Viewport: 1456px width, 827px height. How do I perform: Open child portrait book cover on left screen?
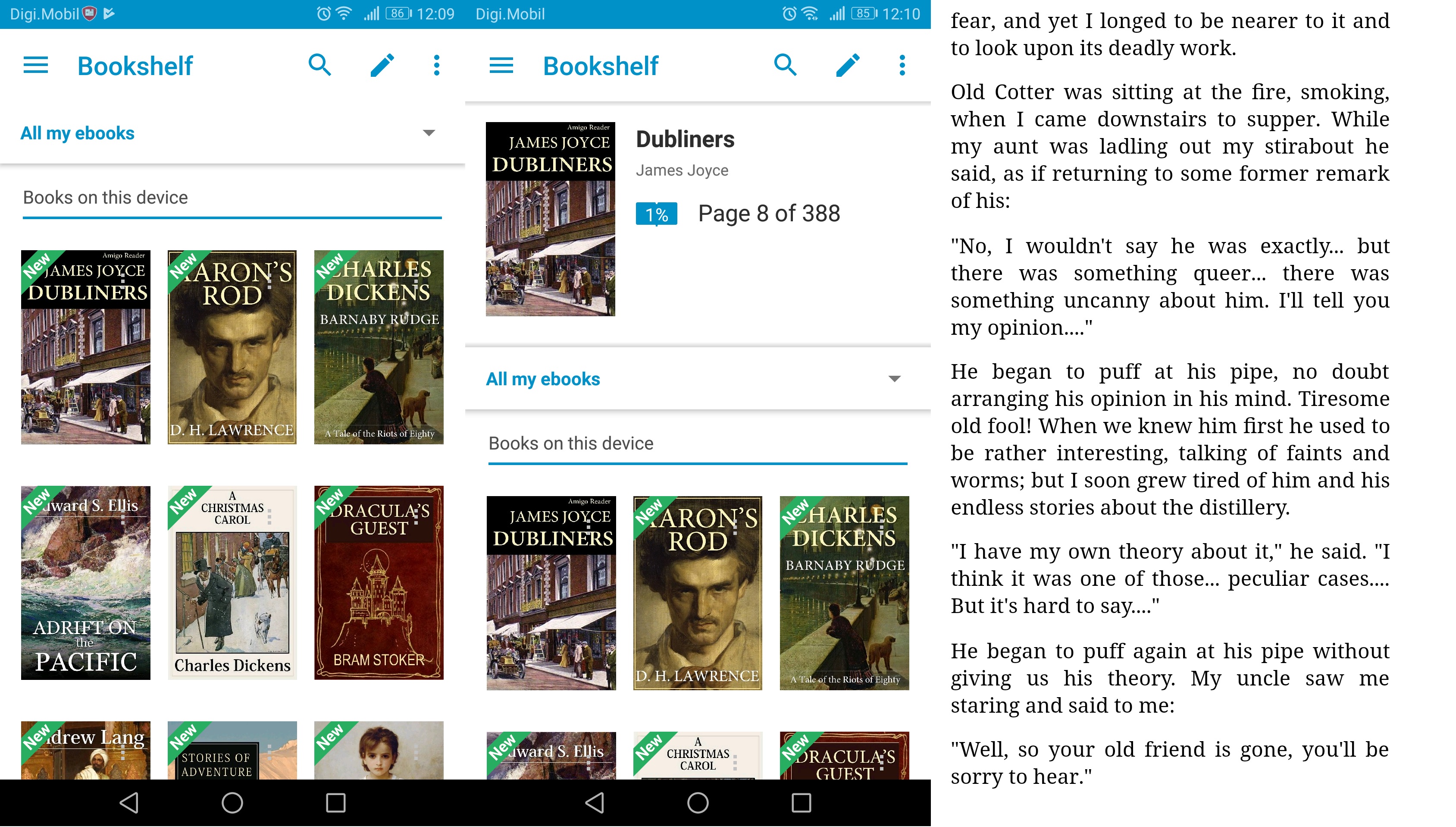click(379, 750)
